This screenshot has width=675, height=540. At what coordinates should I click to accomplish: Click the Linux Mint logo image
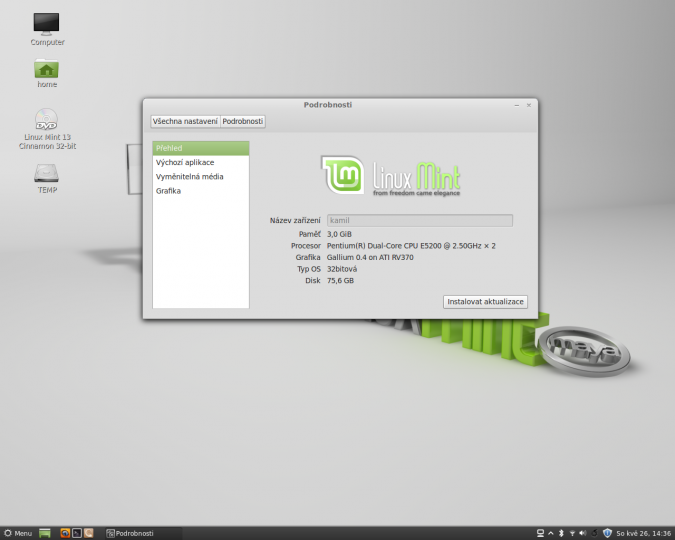[391, 176]
